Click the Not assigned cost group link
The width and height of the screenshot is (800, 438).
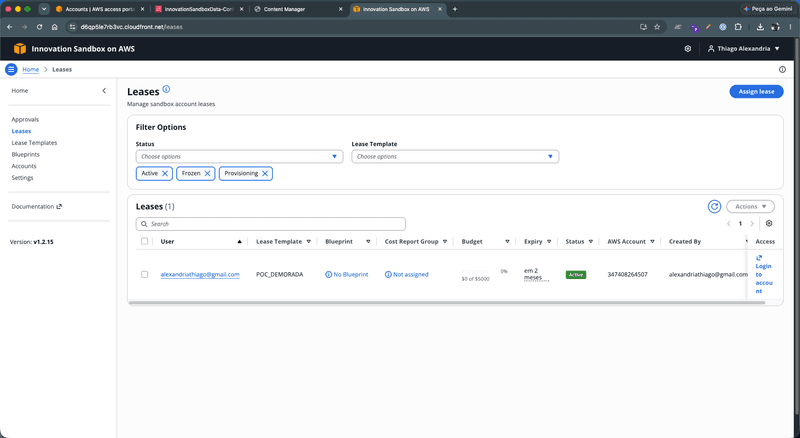pyautogui.click(x=407, y=275)
